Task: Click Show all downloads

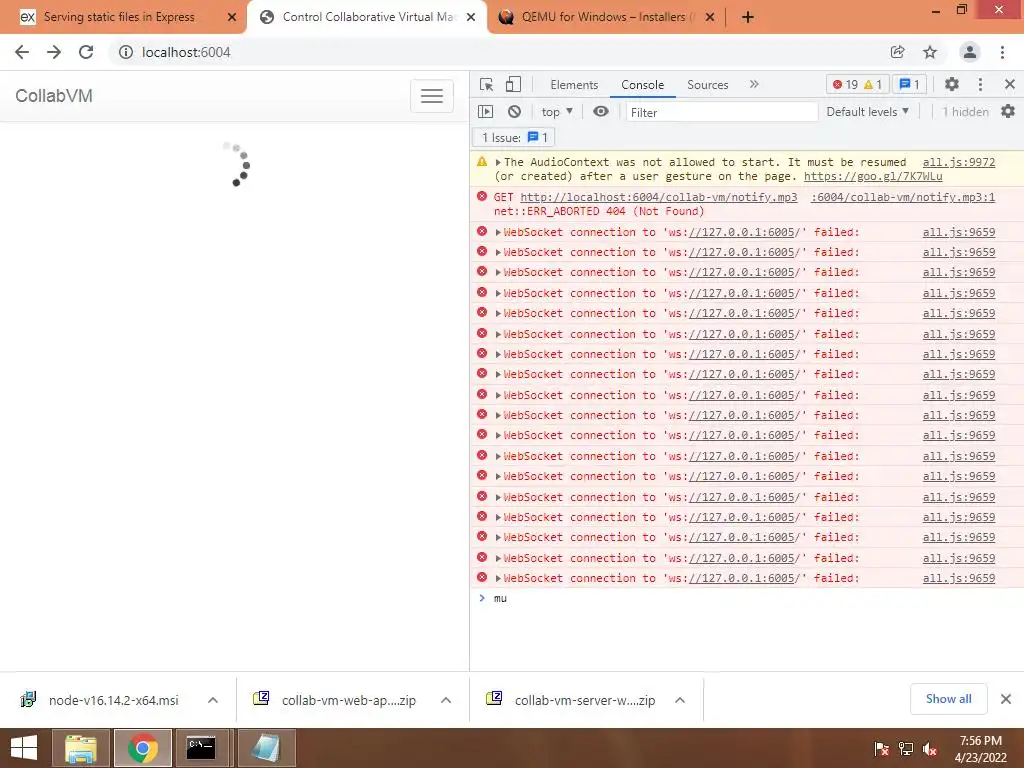Action: (948, 699)
